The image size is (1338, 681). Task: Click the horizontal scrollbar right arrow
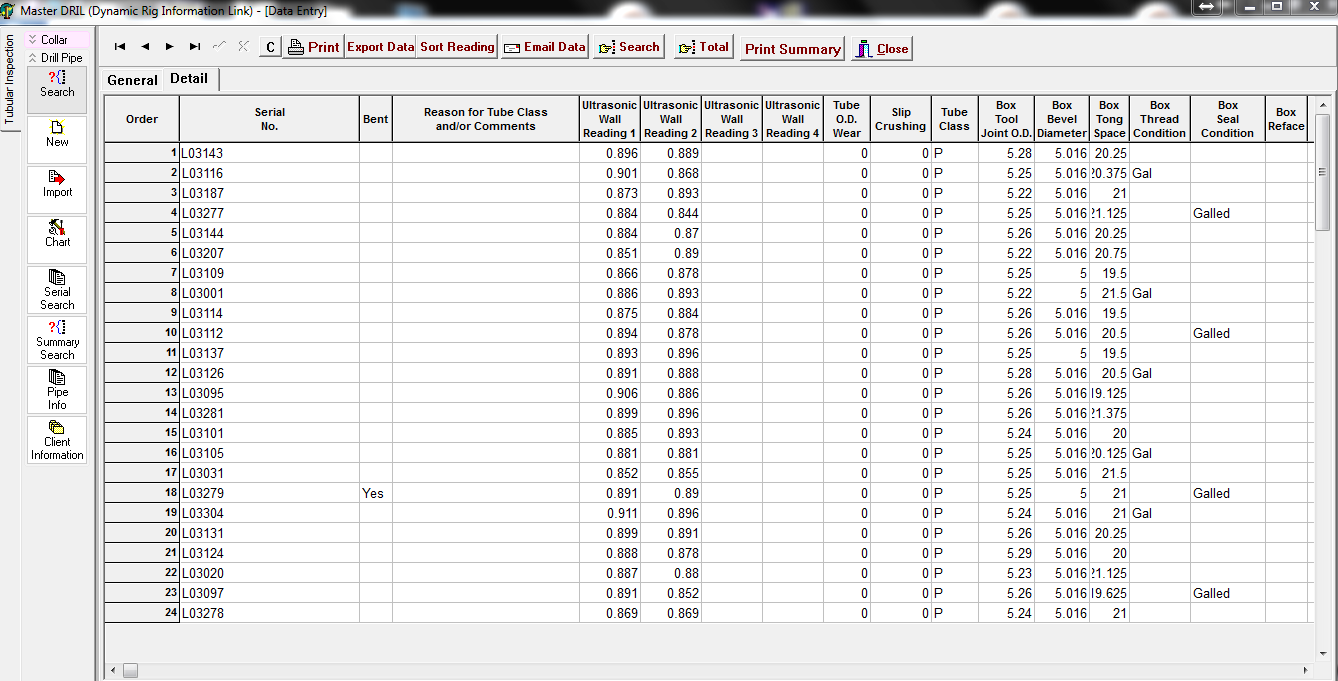(x=1305, y=670)
